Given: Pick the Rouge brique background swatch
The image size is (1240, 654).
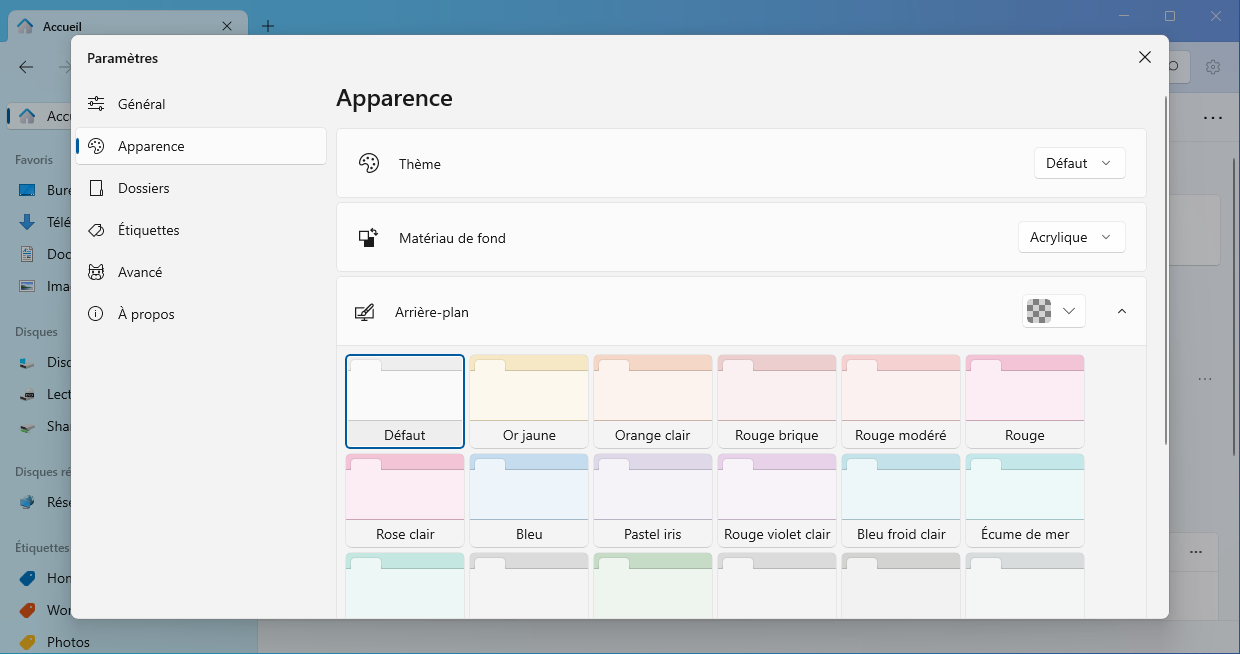Looking at the screenshot, I should pyautogui.click(x=777, y=401).
